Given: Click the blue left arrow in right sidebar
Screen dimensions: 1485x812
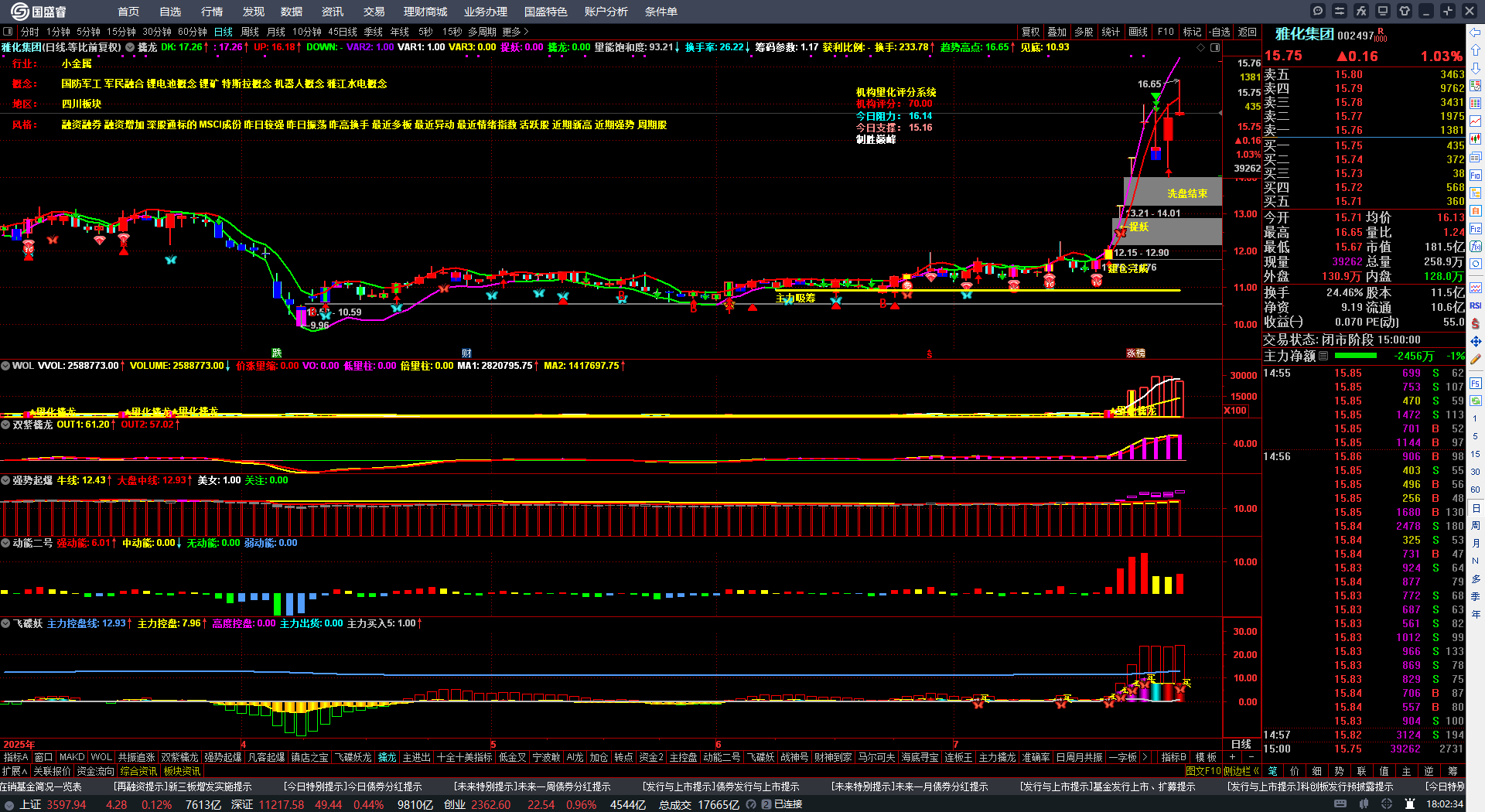Looking at the screenshot, I should point(1476,32).
